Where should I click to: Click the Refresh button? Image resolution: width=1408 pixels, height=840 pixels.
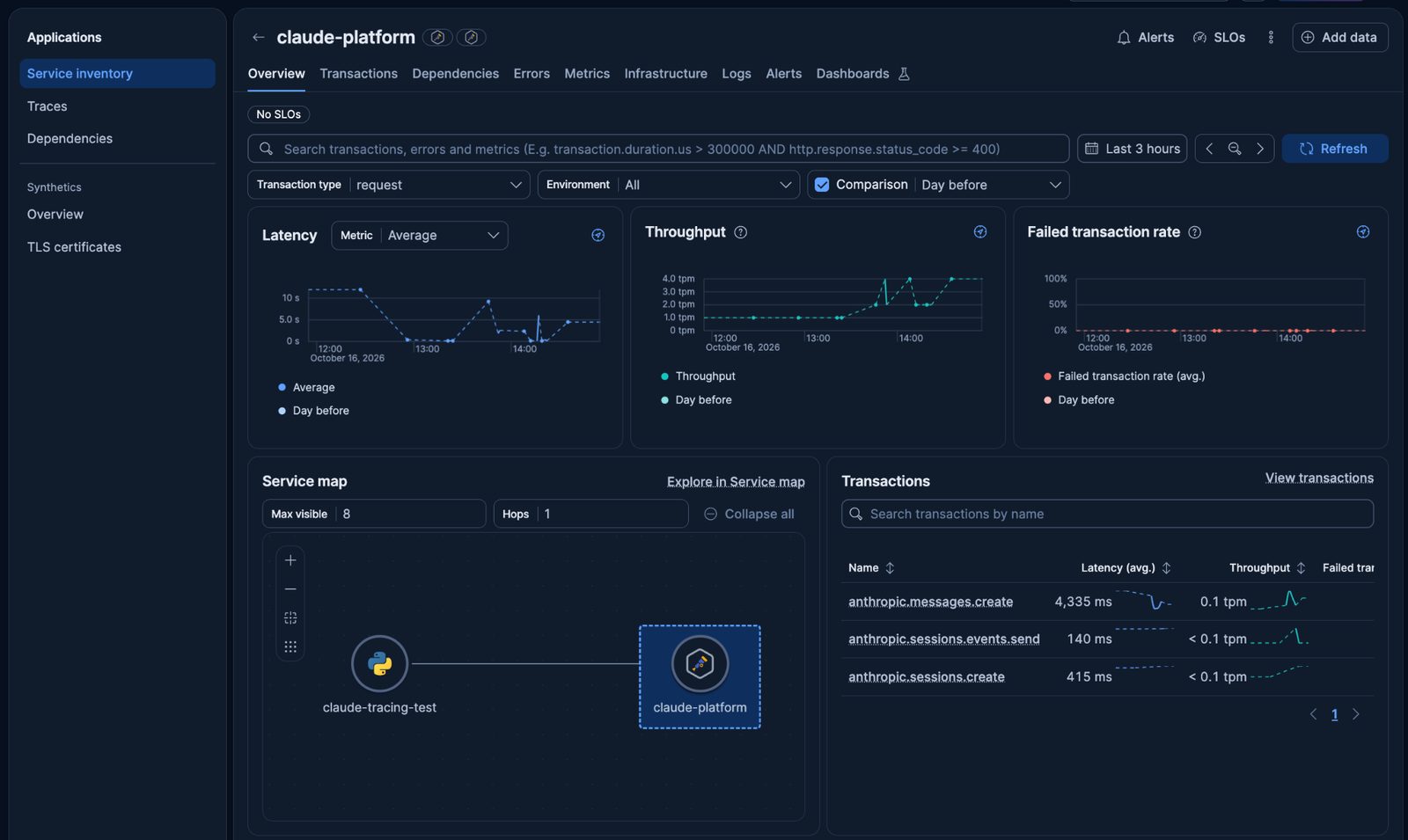(1335, 149)
